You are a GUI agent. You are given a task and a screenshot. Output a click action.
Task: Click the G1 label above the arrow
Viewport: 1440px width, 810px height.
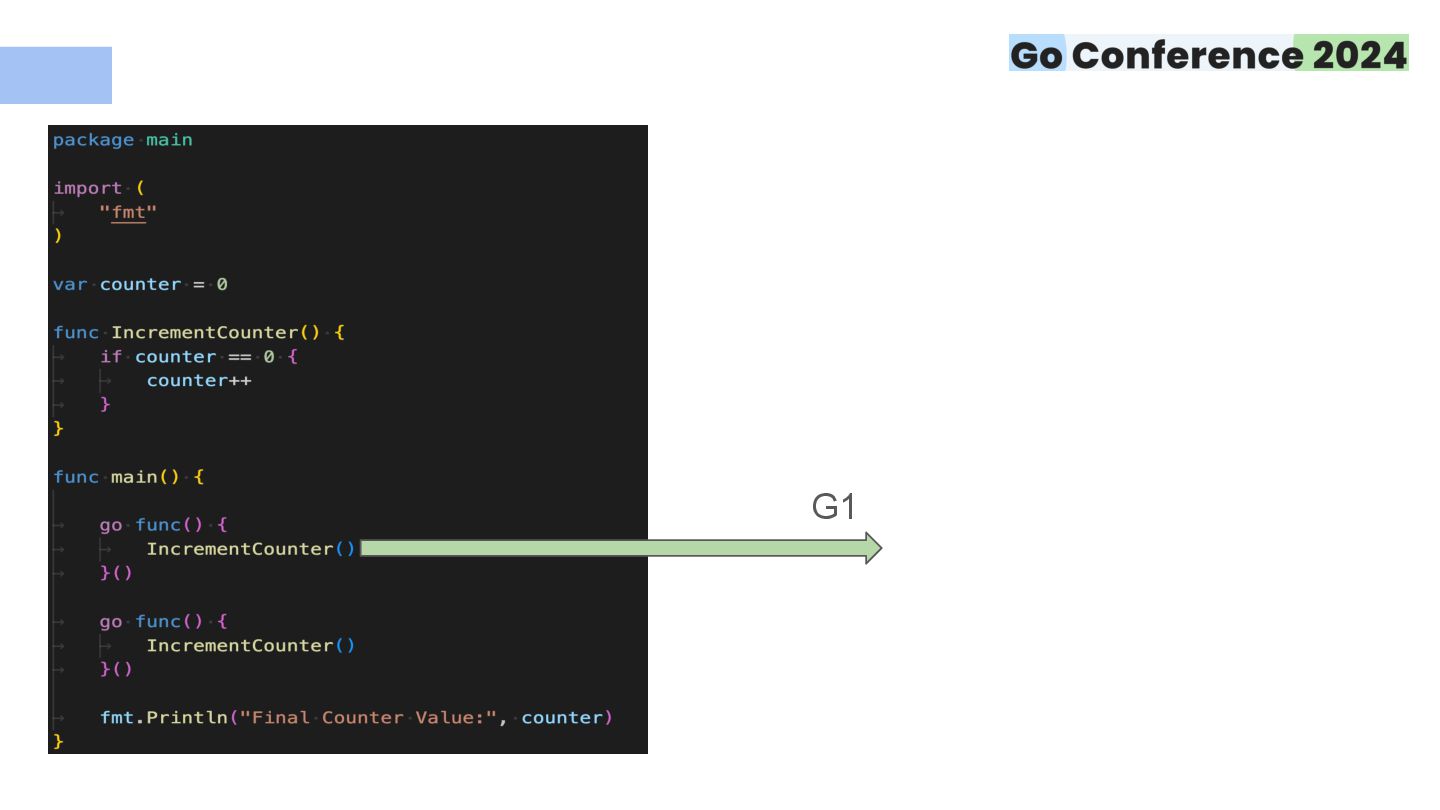coord(833,507)
